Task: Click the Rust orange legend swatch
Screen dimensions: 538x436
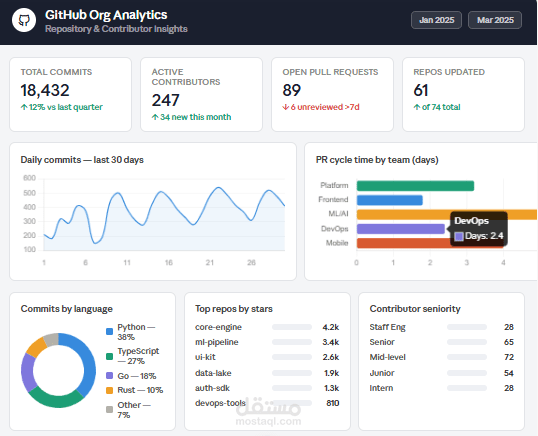Action: [109, 390]
